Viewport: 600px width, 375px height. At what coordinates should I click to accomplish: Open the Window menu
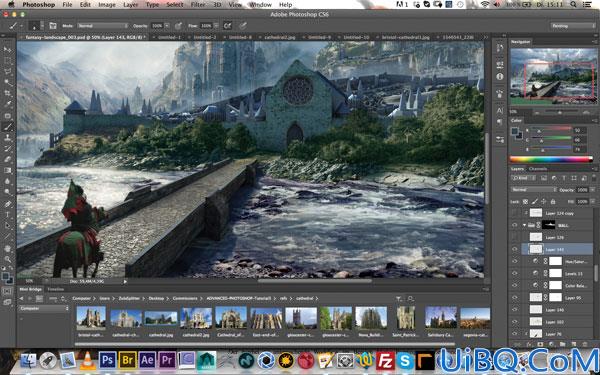click(x=260, y=5)
